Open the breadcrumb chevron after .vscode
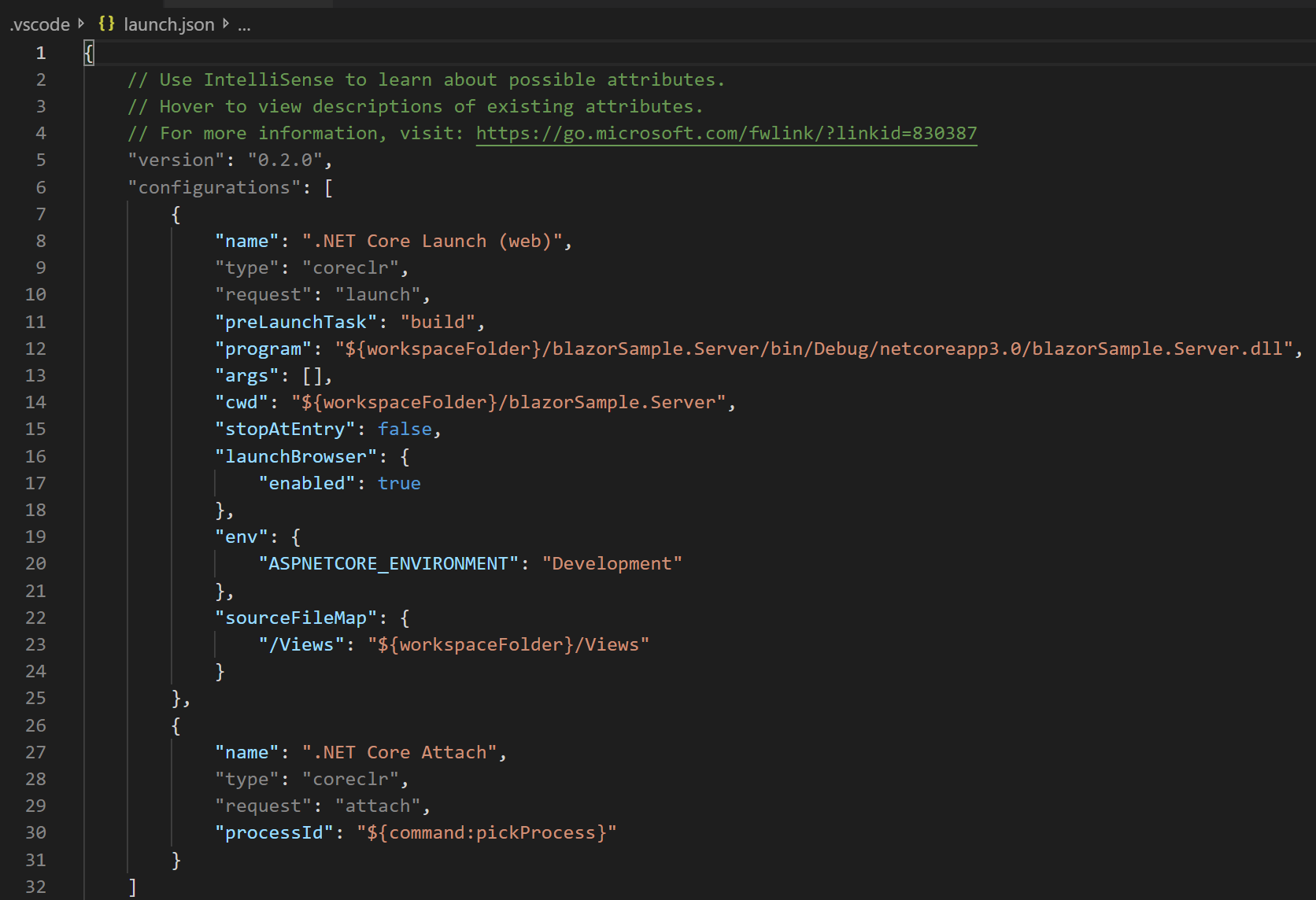The width and height of the screenshot is (1316, 900). pyautogui.click(x=79, y=24)
